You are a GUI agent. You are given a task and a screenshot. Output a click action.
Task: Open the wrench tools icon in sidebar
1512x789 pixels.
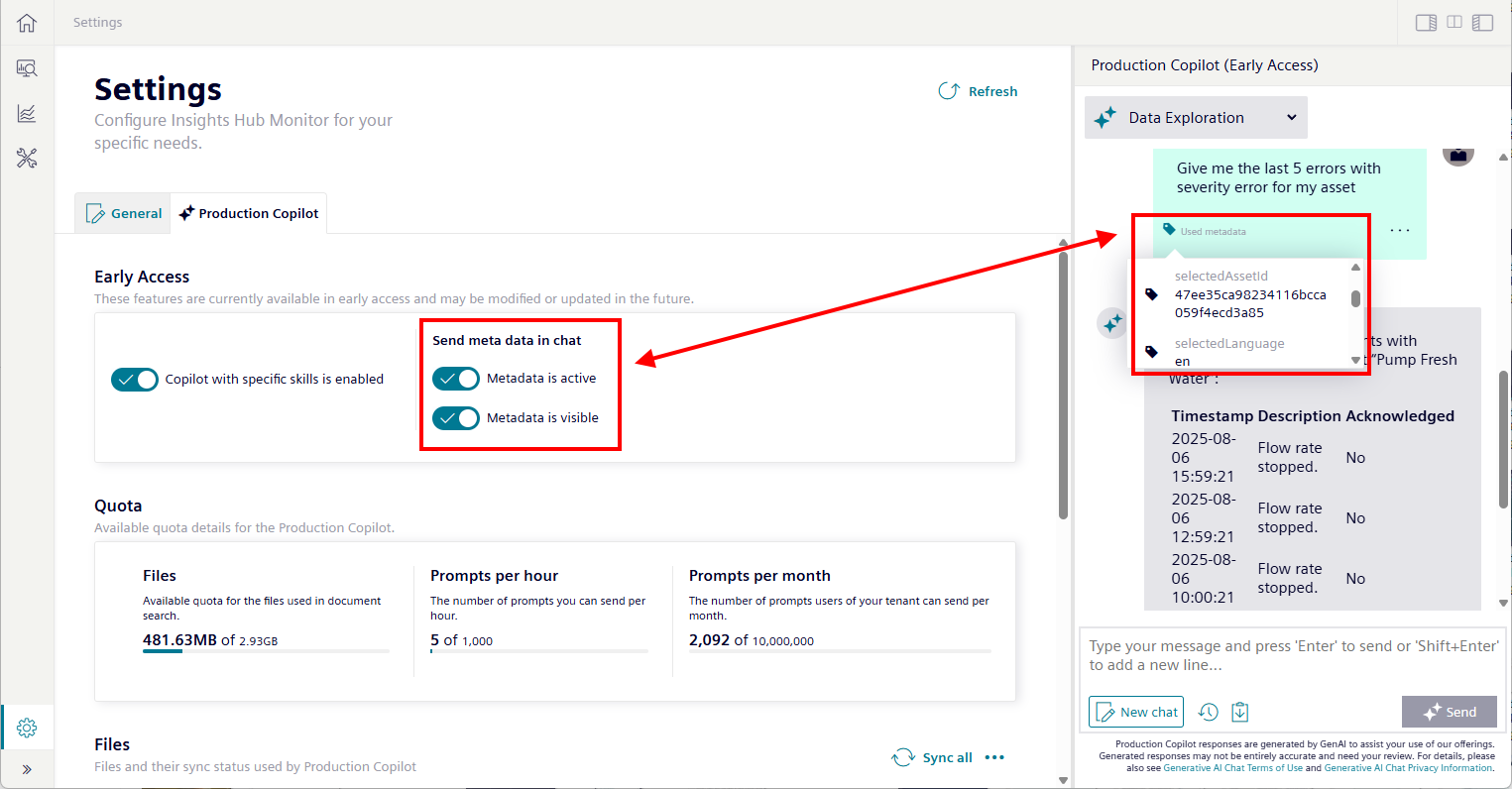pos(27,159)
